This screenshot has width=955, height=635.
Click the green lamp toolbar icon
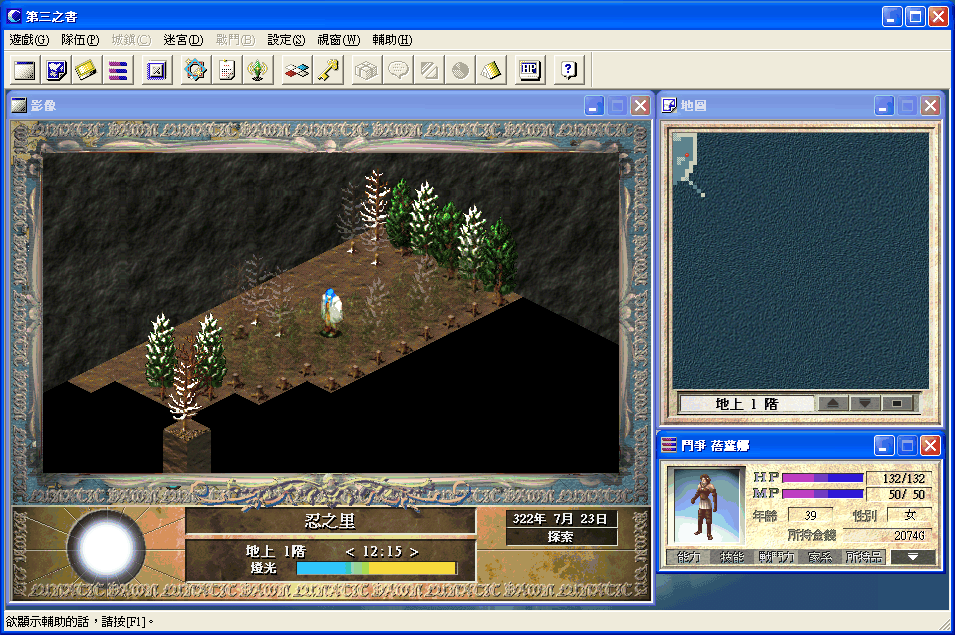point(258,70)
